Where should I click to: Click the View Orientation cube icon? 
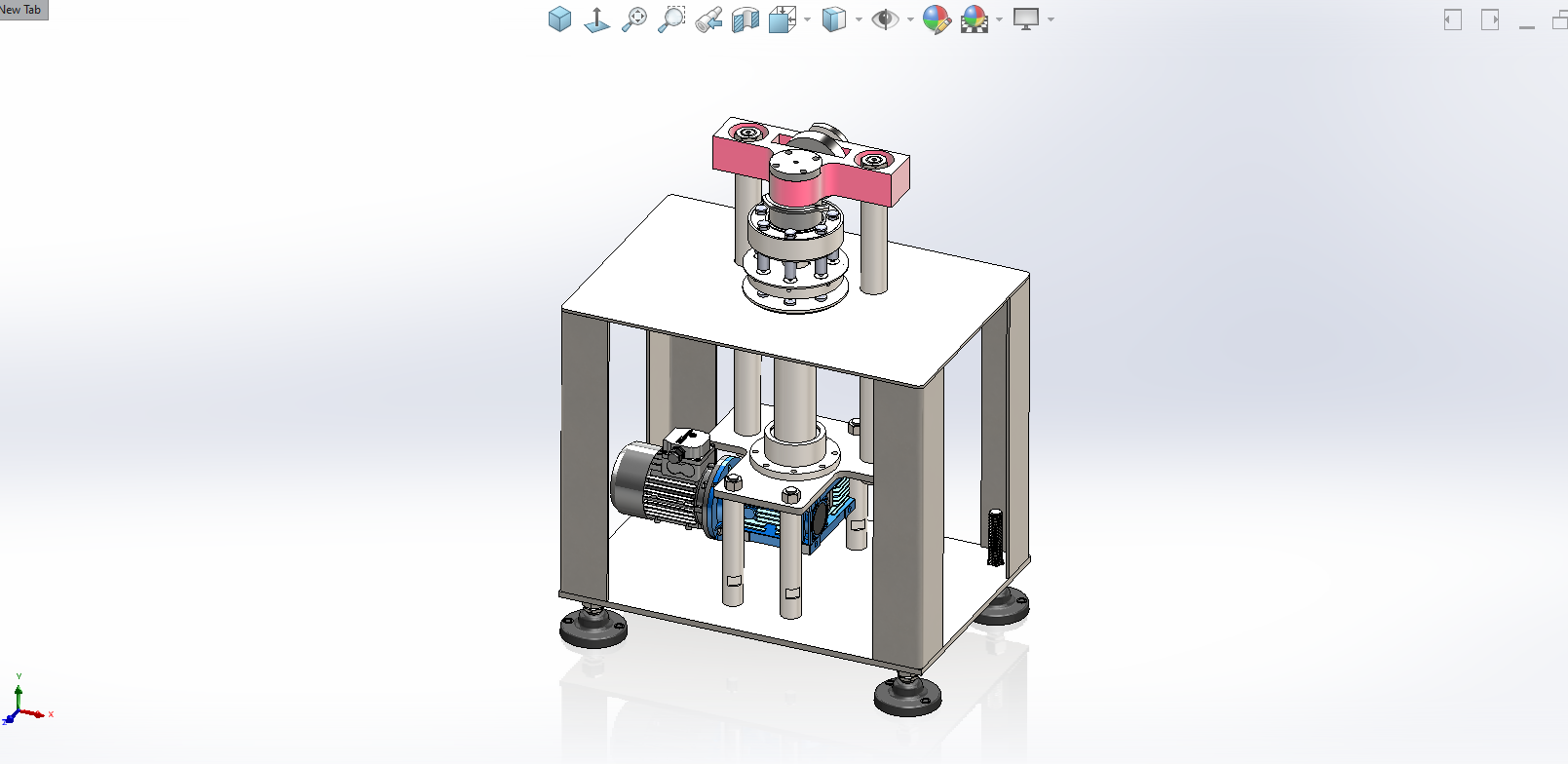pyautogui.click(x=782, y=19)
